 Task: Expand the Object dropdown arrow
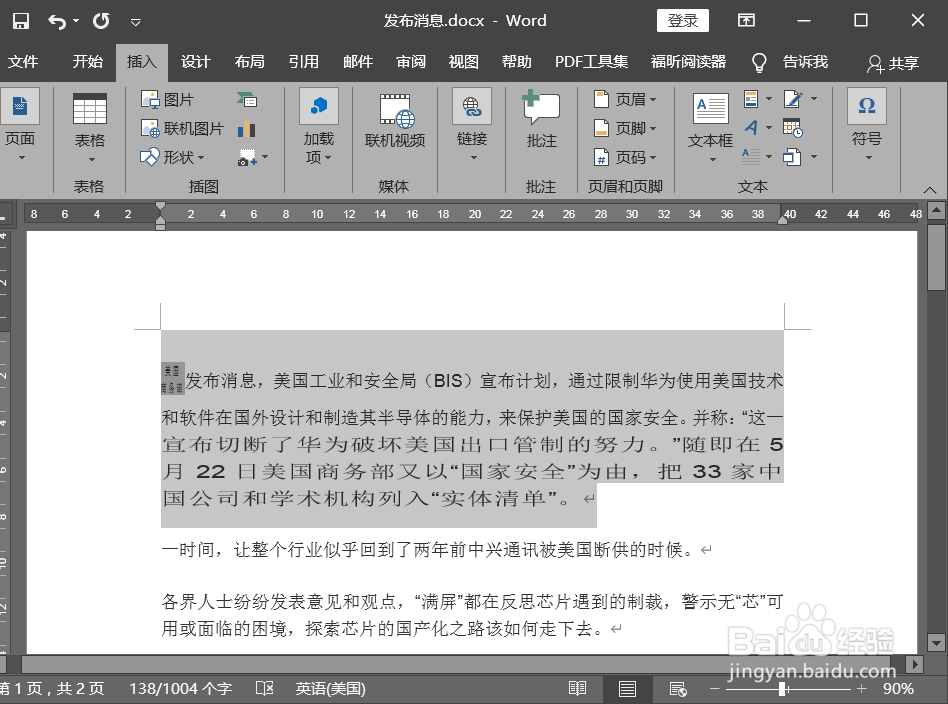814,157
